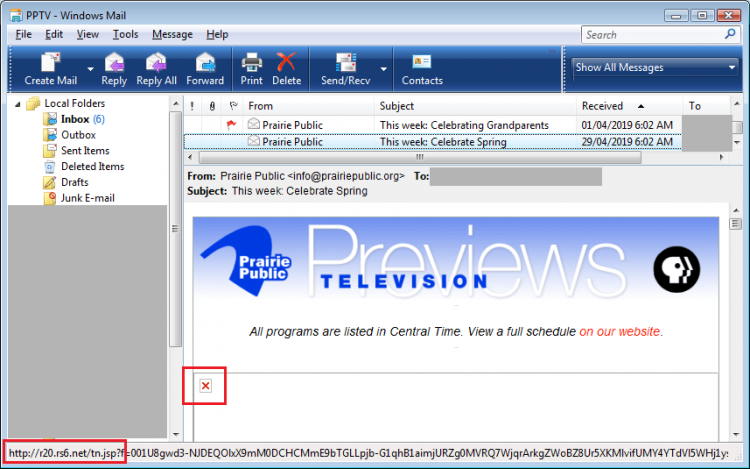This screenshot has height=469, width=750.
Task: Open the Send/Recv dropdown arrow
Action: [x=384, y=69]
